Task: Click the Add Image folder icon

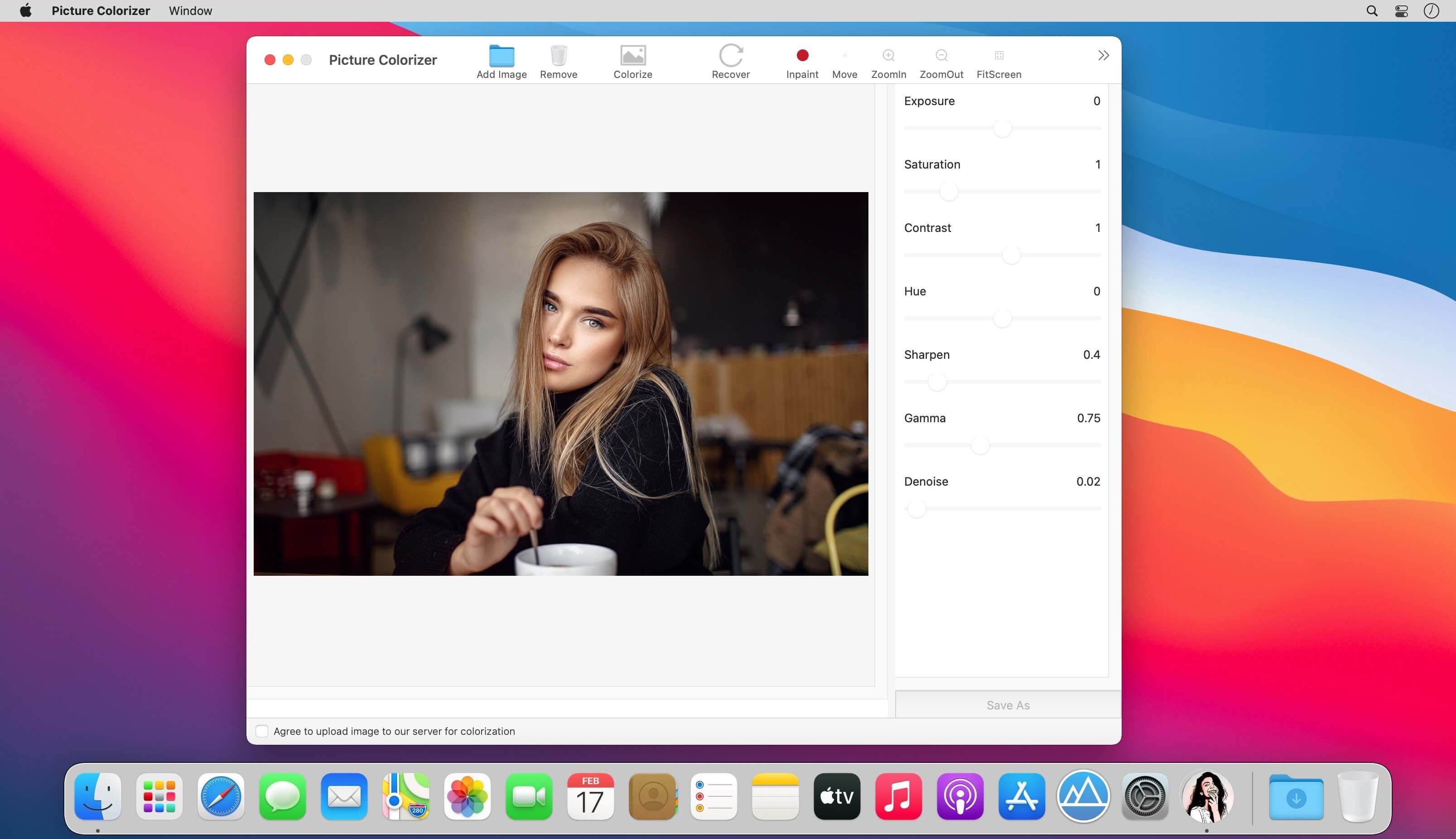Action: [x=501, y=56]
